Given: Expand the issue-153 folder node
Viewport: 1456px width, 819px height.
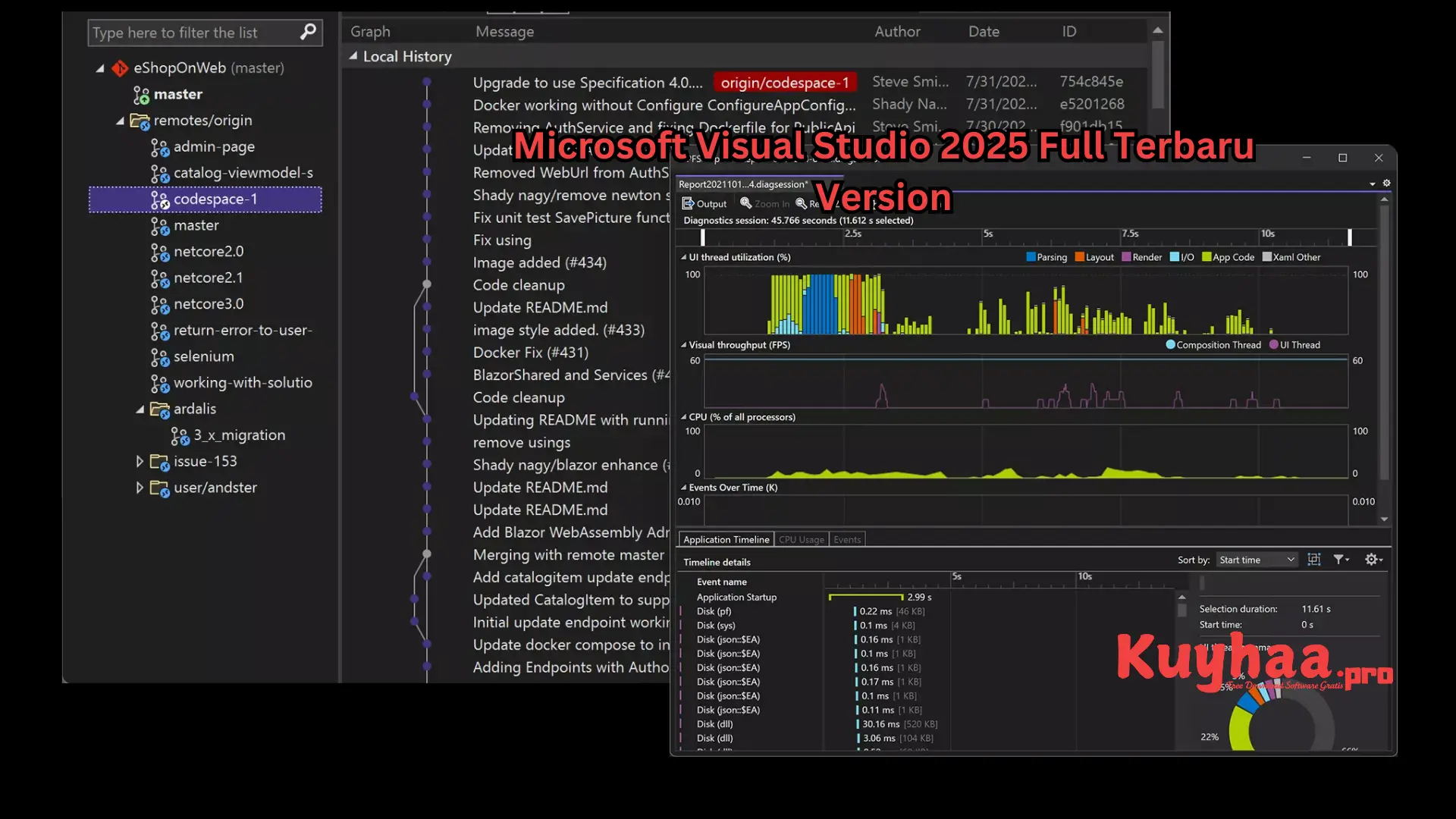Looking at the screenshot, I should 140,461.
